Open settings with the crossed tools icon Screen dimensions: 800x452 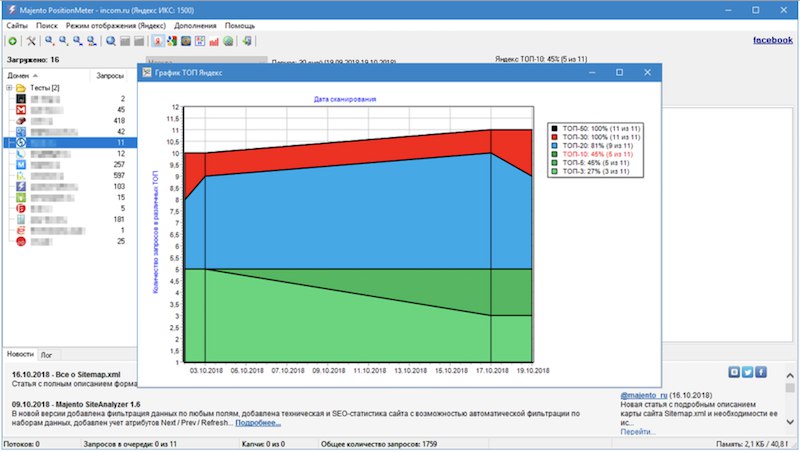(31, 41)
